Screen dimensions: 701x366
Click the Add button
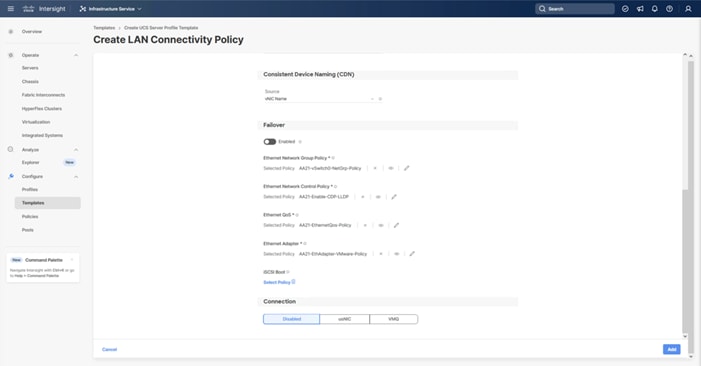671,349
